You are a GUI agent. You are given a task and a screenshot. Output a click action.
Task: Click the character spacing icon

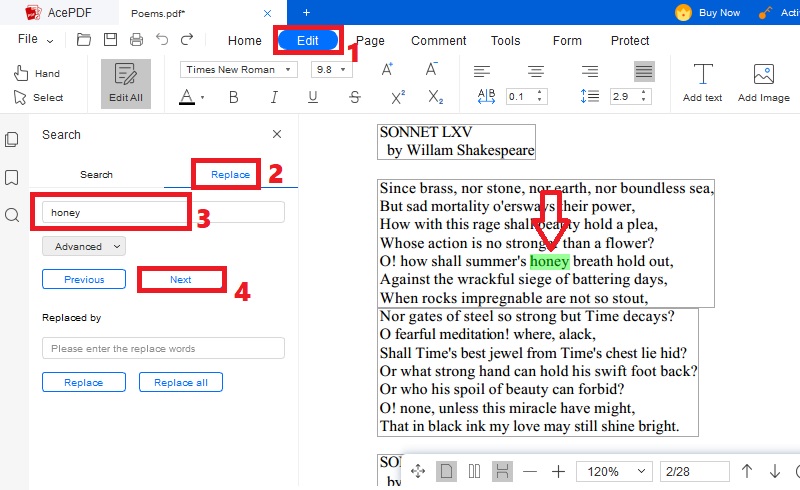click(x=486, y=96)
